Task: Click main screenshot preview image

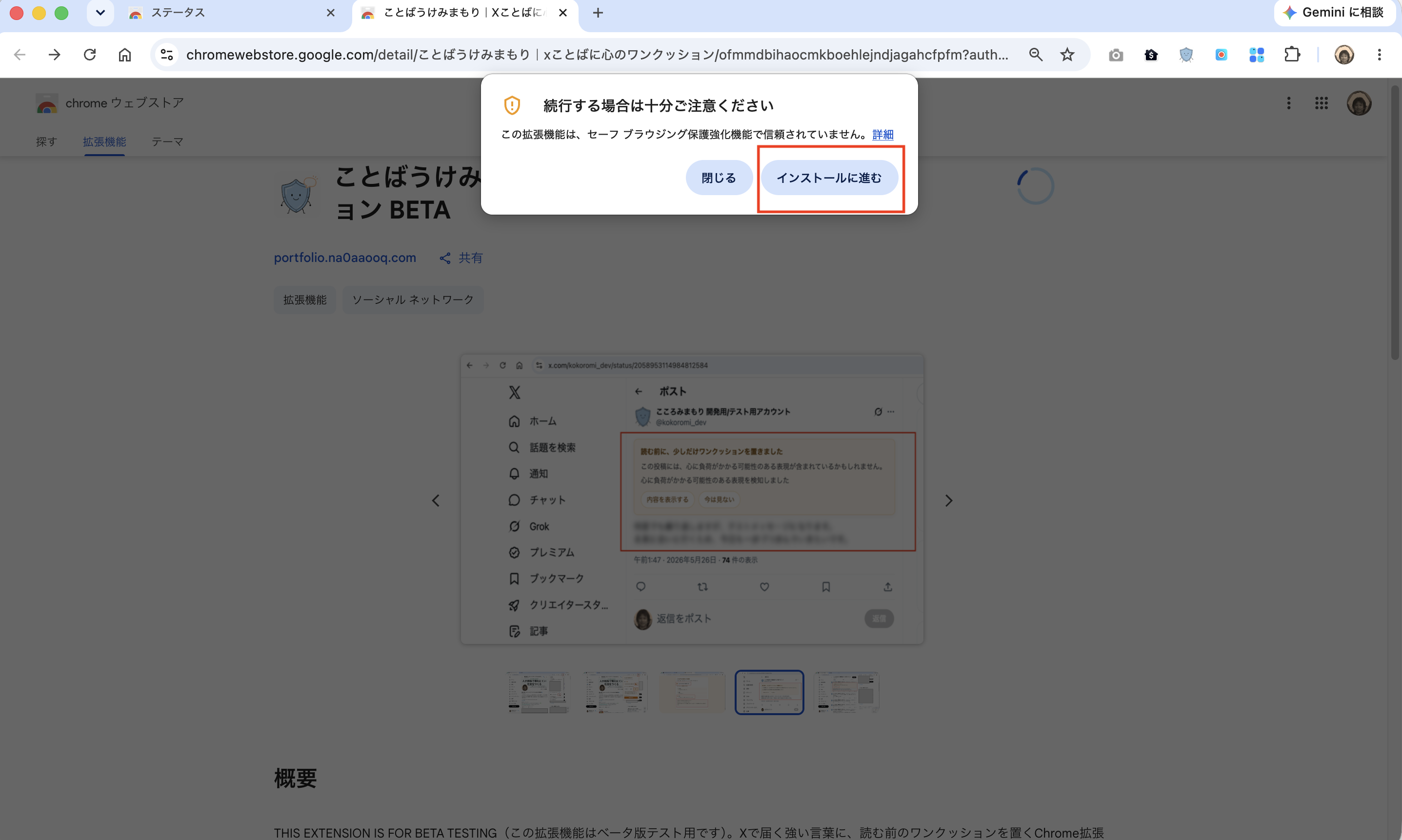Action: click(x=692, y=499)
